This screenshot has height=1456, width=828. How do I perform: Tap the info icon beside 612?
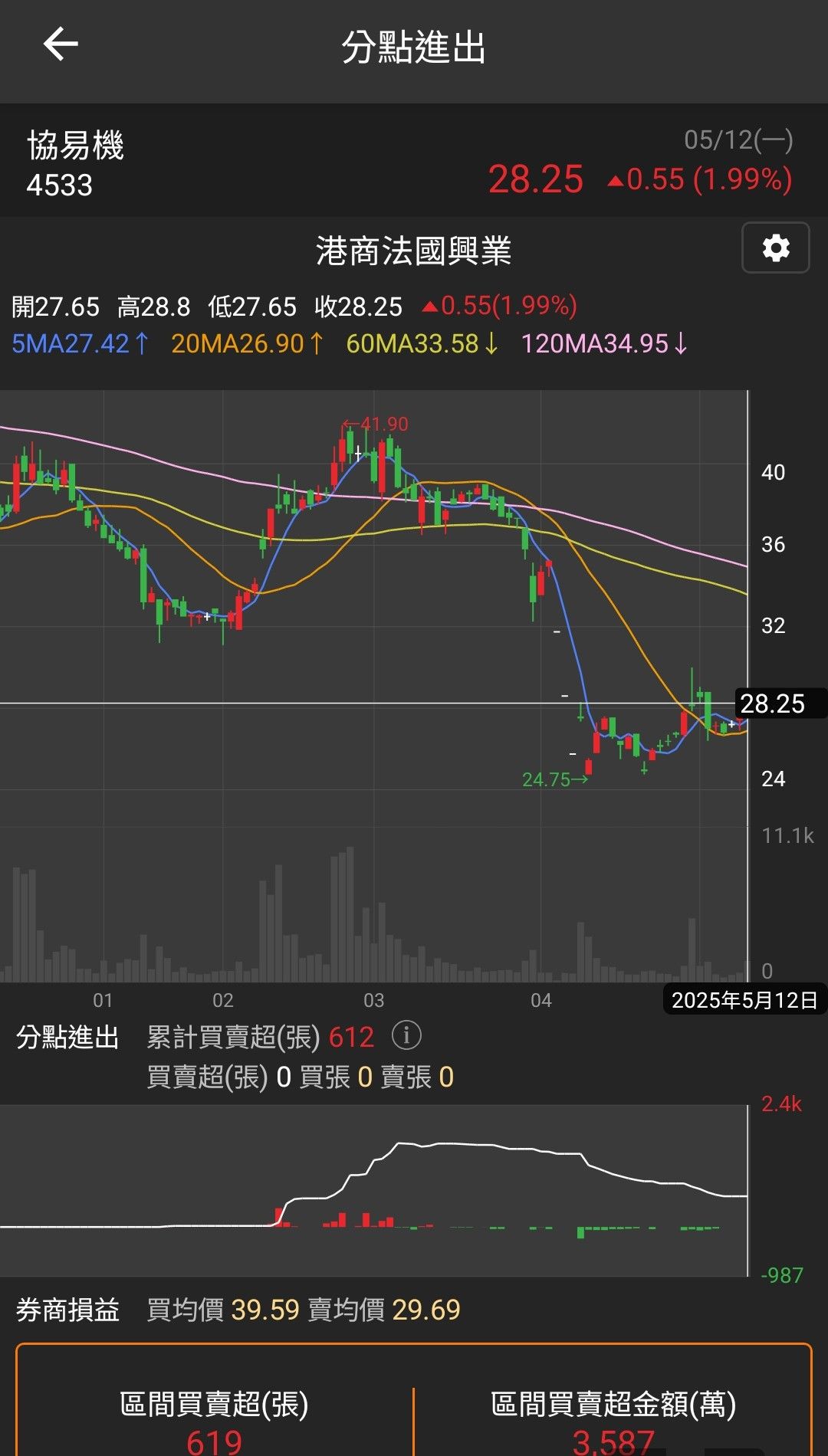point(406,1035)
